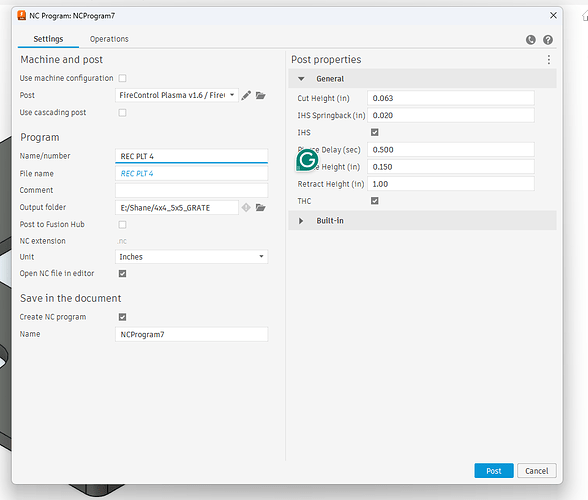Click the clock icon near the help icon
The image size is (588, 500).
pos(531,40)
